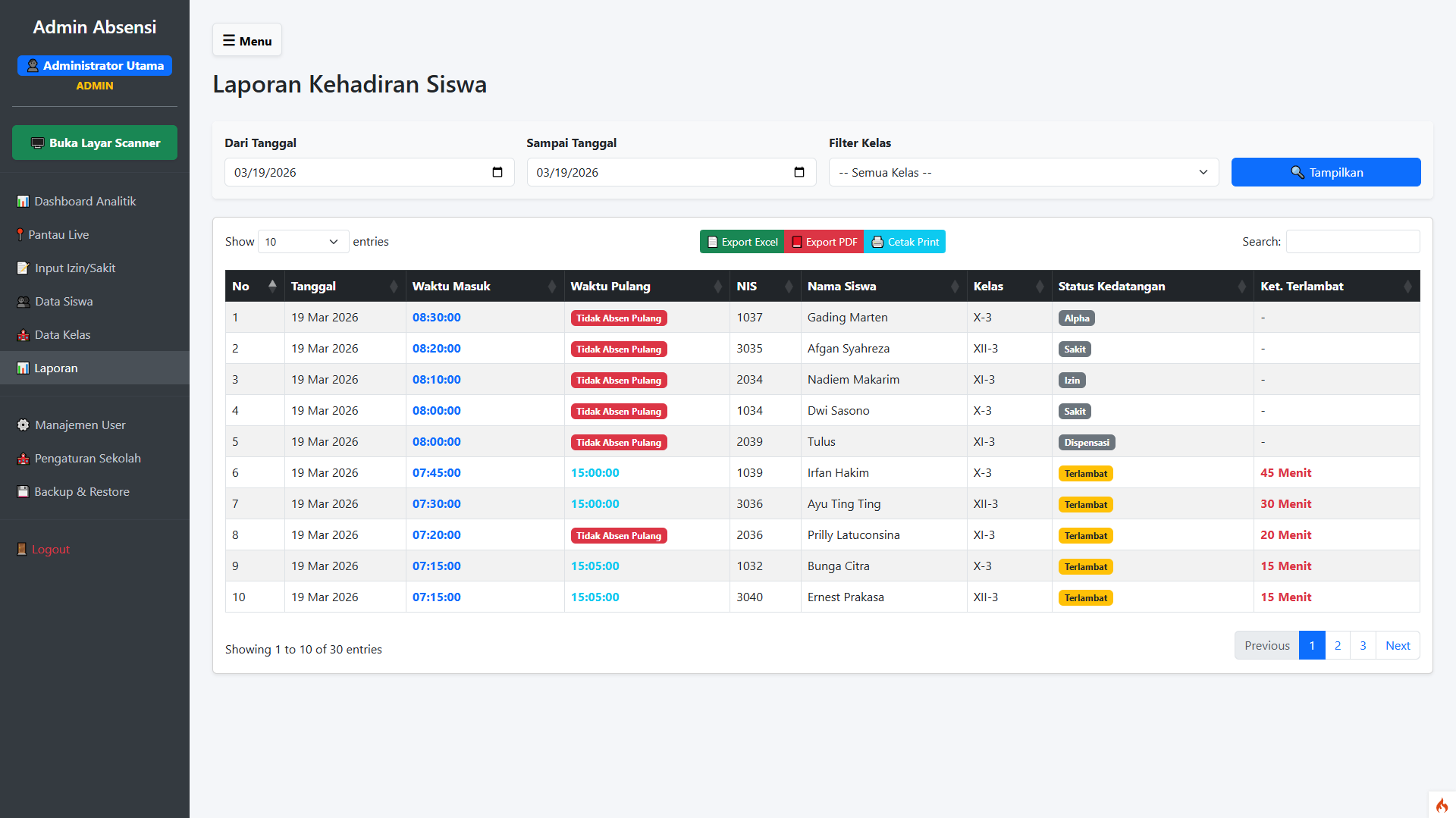This screenshot has height=818, width=1456.
Task: Export the report as PDF
Action: pos(824,242)
